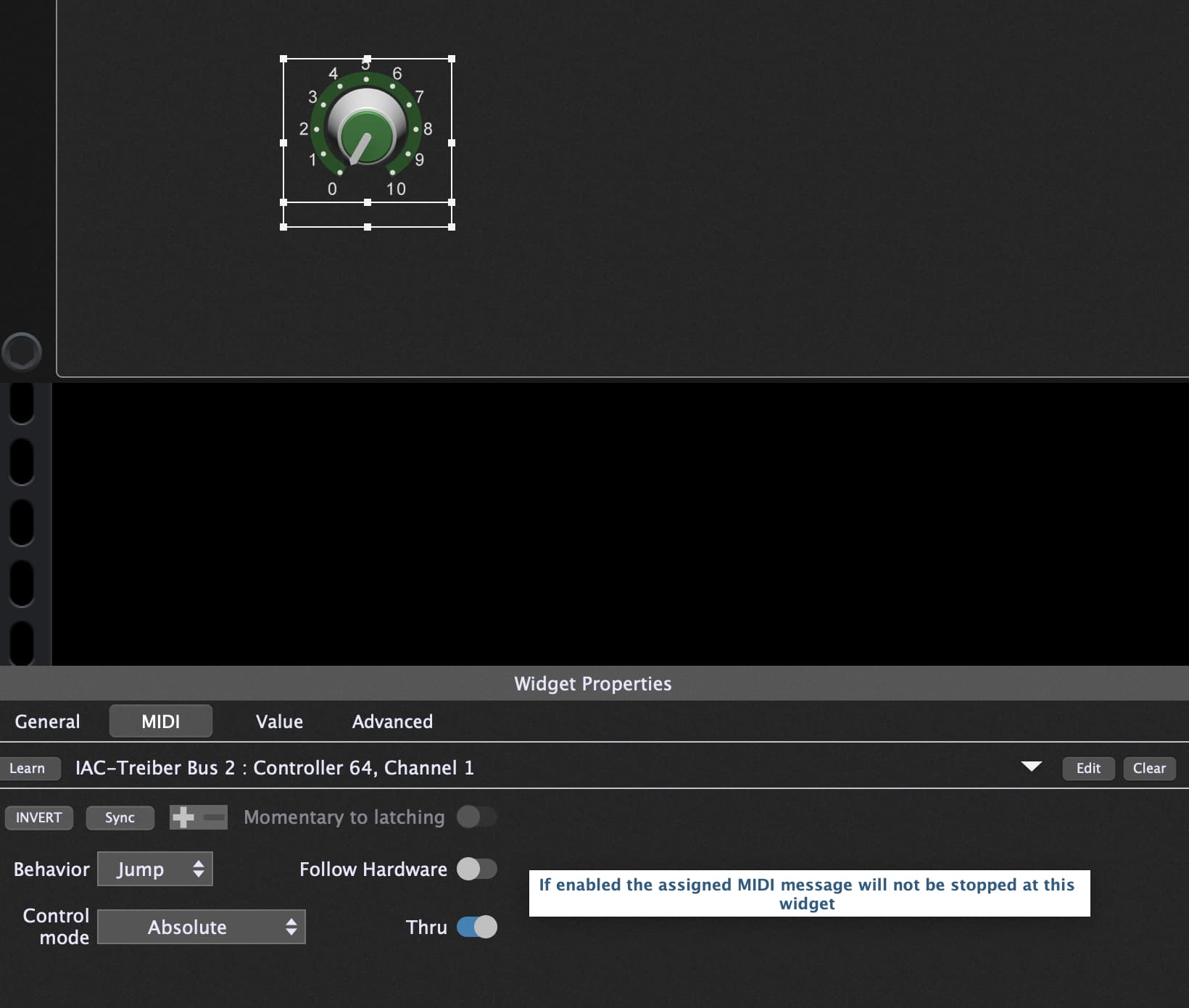Click the caption box's bottom-right corner handle
This screenshot has width=1189, height=1008.
pos(452,227)
